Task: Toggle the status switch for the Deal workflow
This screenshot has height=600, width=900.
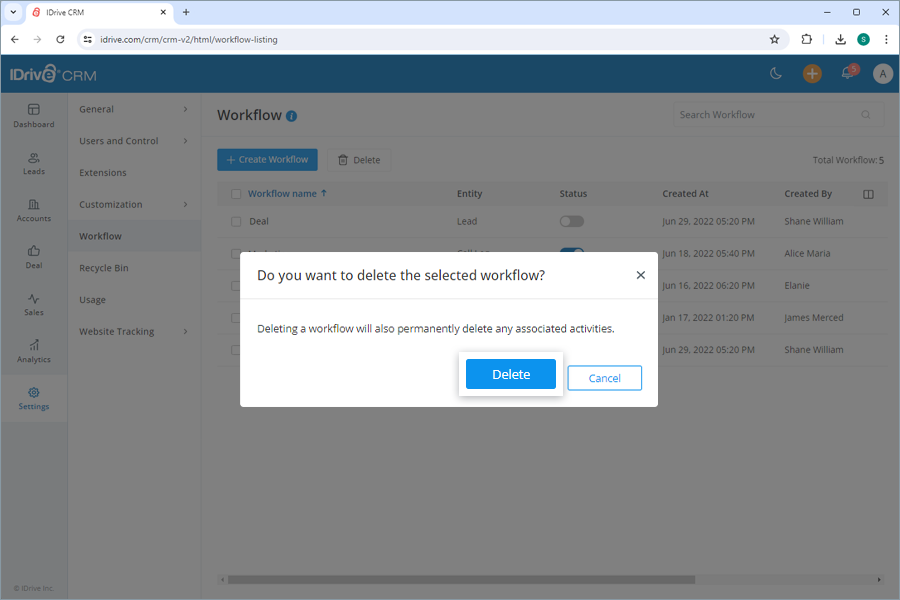Action: pos(571,221)
